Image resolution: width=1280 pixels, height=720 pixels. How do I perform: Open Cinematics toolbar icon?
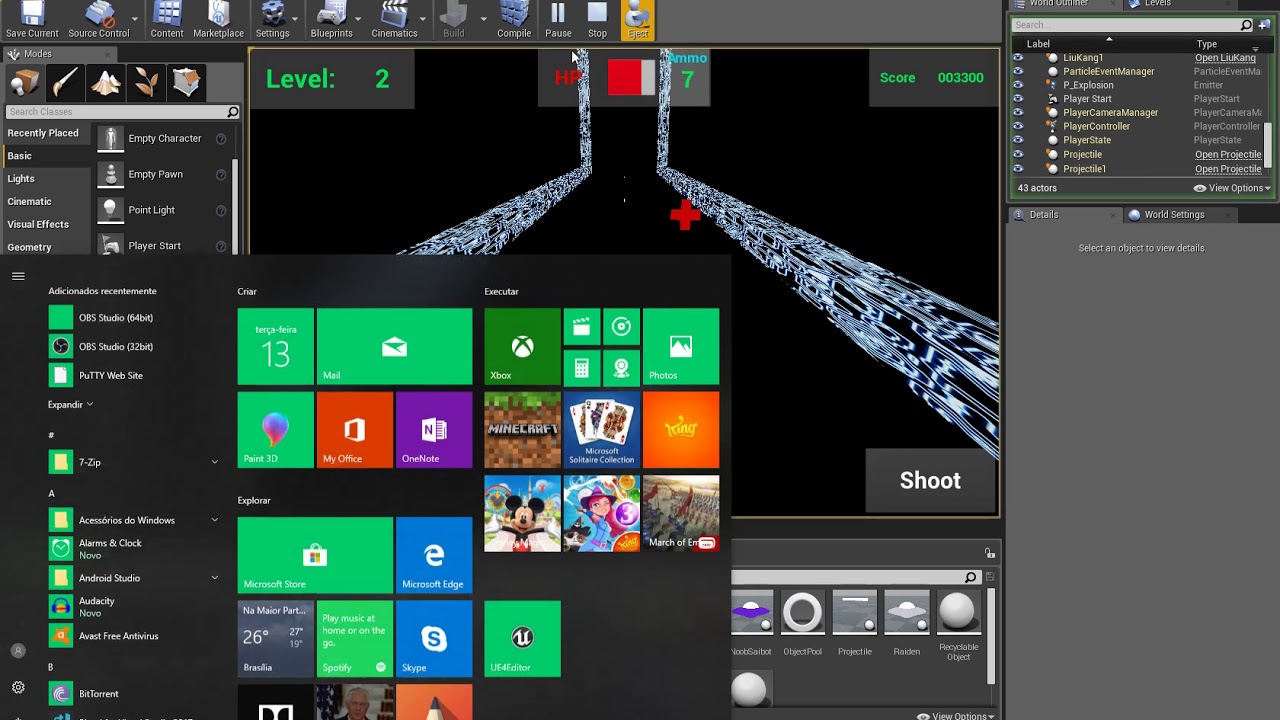(394, 20)
